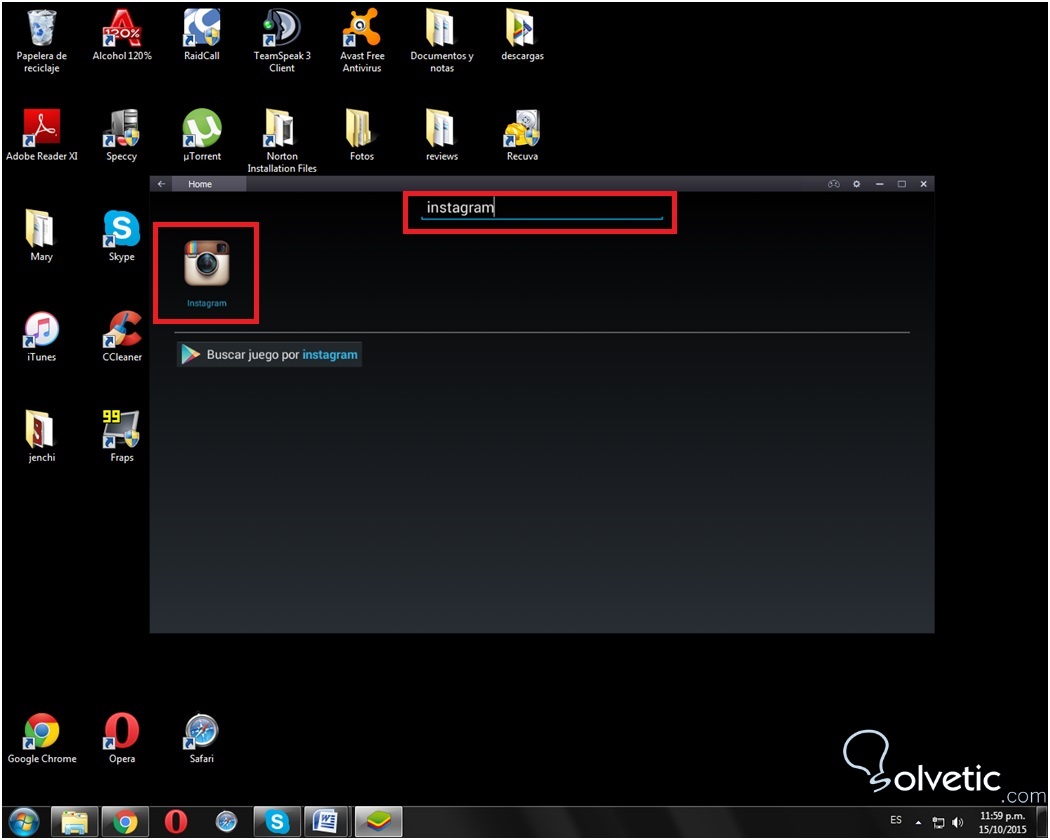Screen dimensions: 1050x840
Task: Open Opera from the taskbar
Action: tap(175, 821)
